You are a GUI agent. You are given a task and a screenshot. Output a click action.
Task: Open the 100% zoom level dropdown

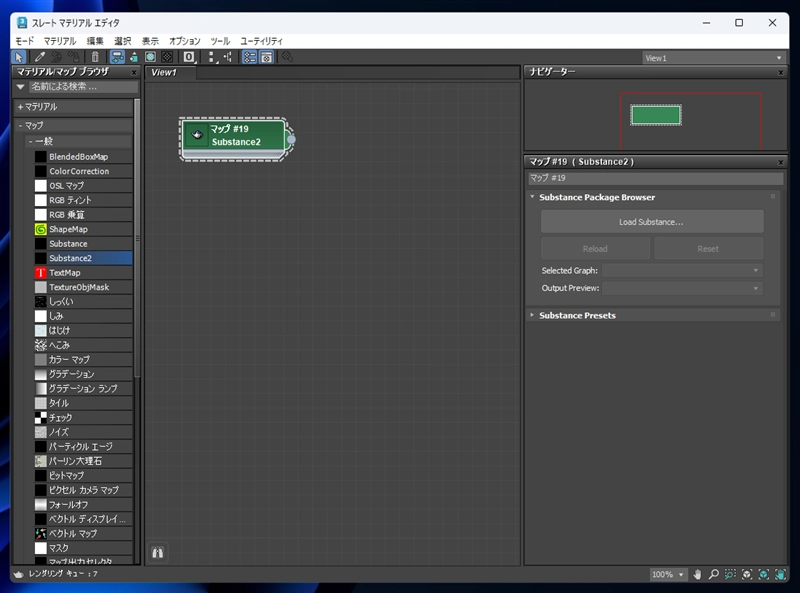coord(668,575)
